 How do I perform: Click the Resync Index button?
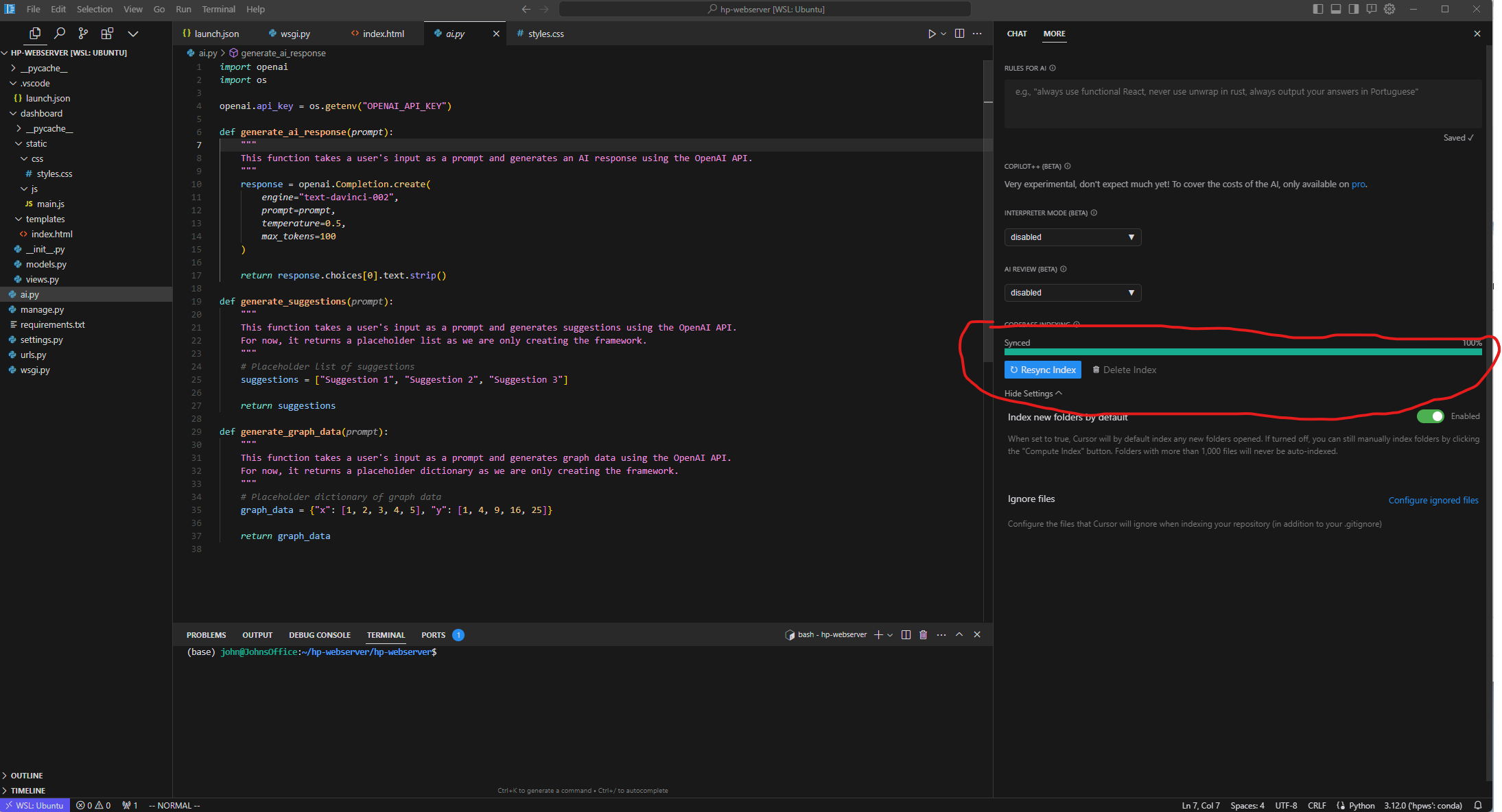click(1042, 370)
